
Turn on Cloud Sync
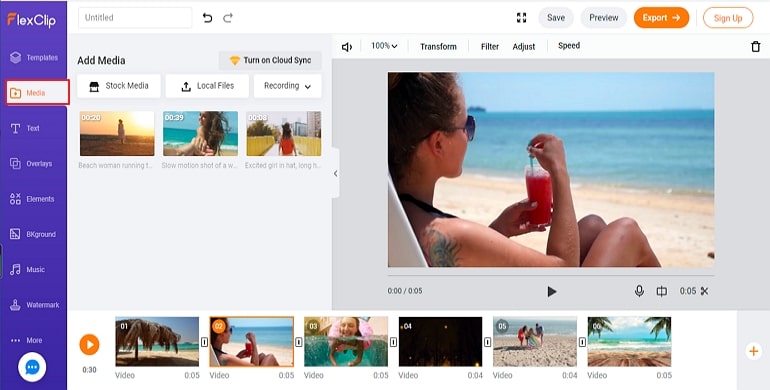click(x=270, y=60)
